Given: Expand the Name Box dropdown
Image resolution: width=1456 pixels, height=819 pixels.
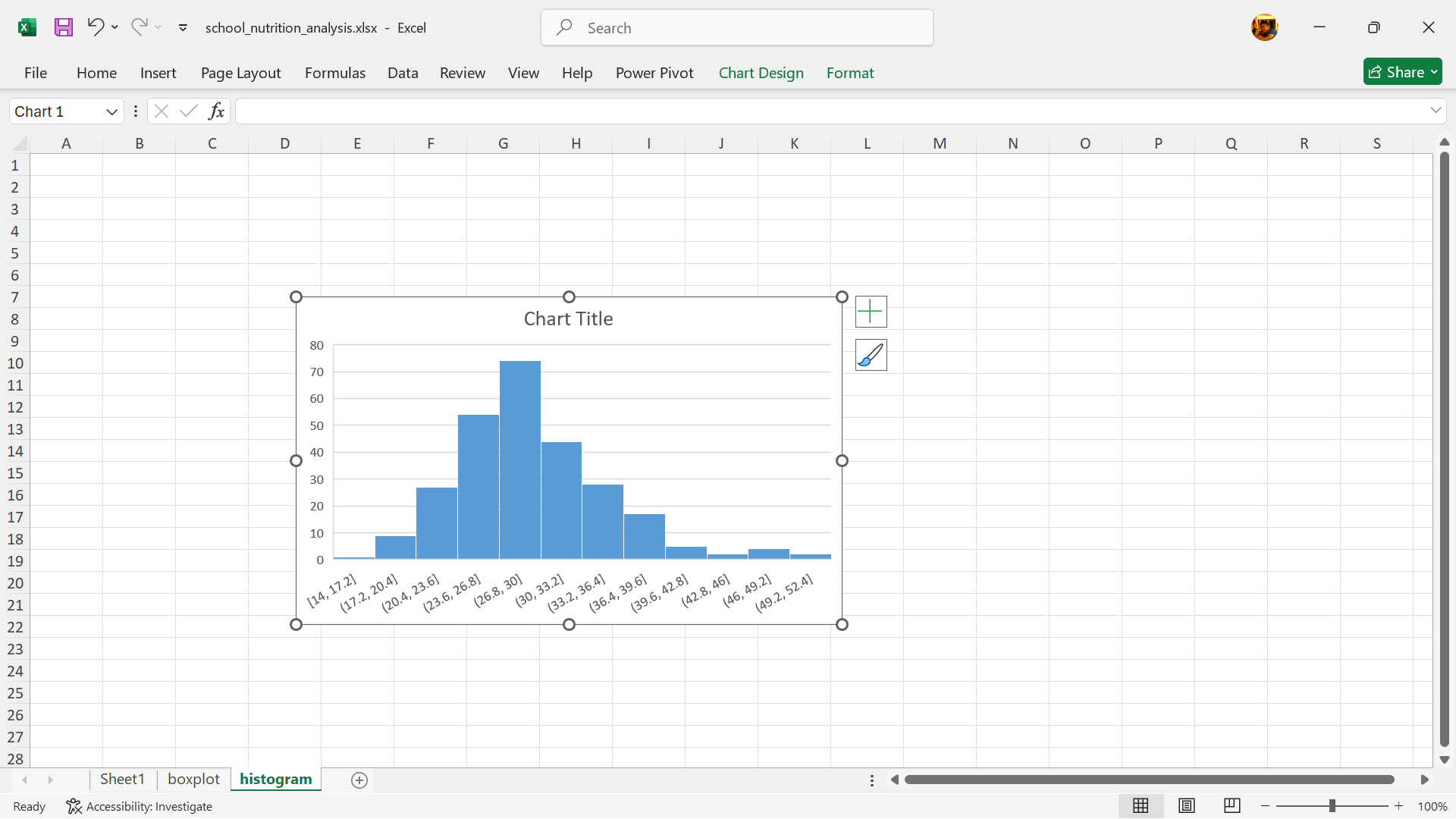Looking at the screenshot, I should [111, 112].
